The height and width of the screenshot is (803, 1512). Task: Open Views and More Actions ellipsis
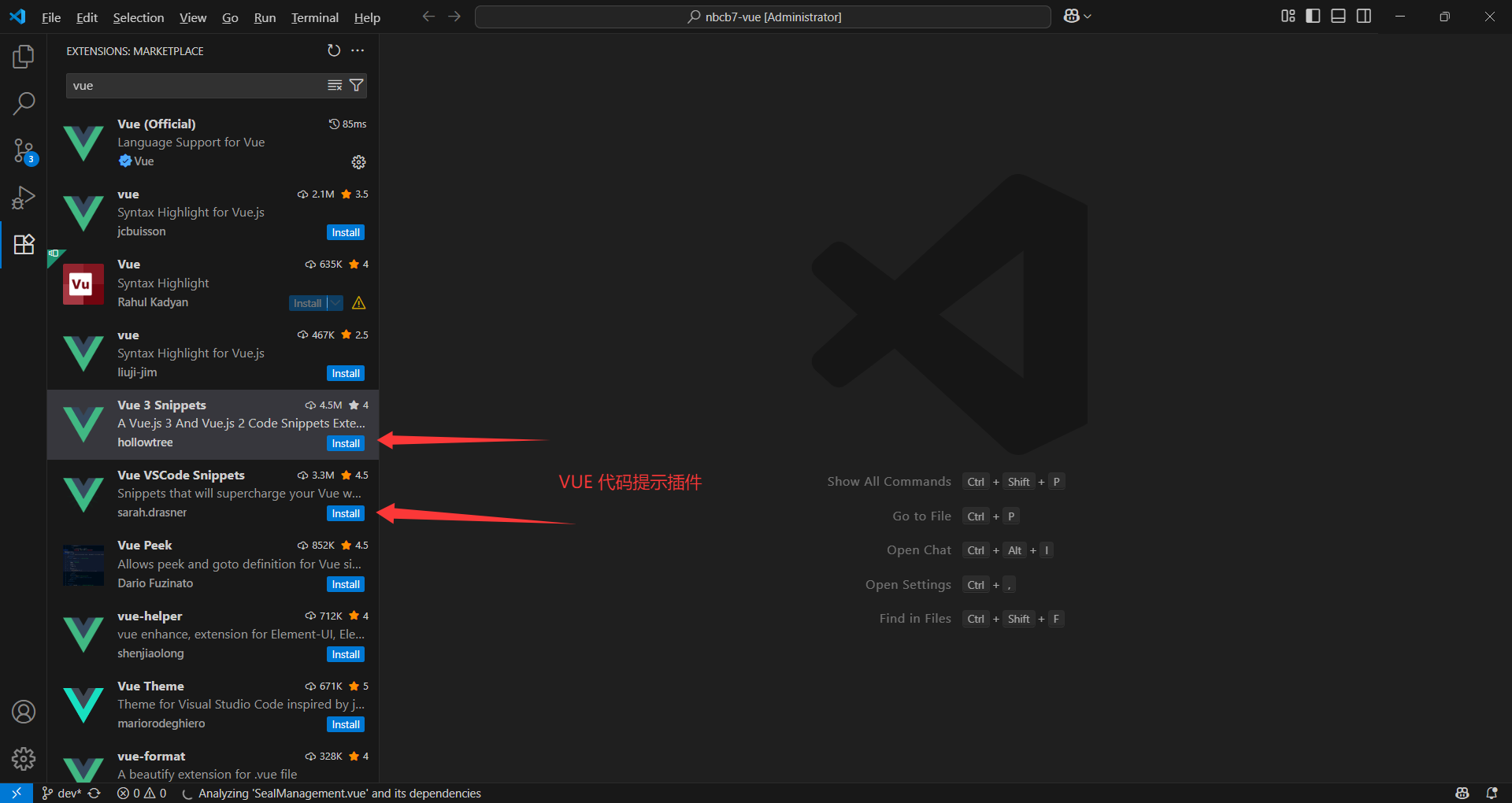coord(358,50)
